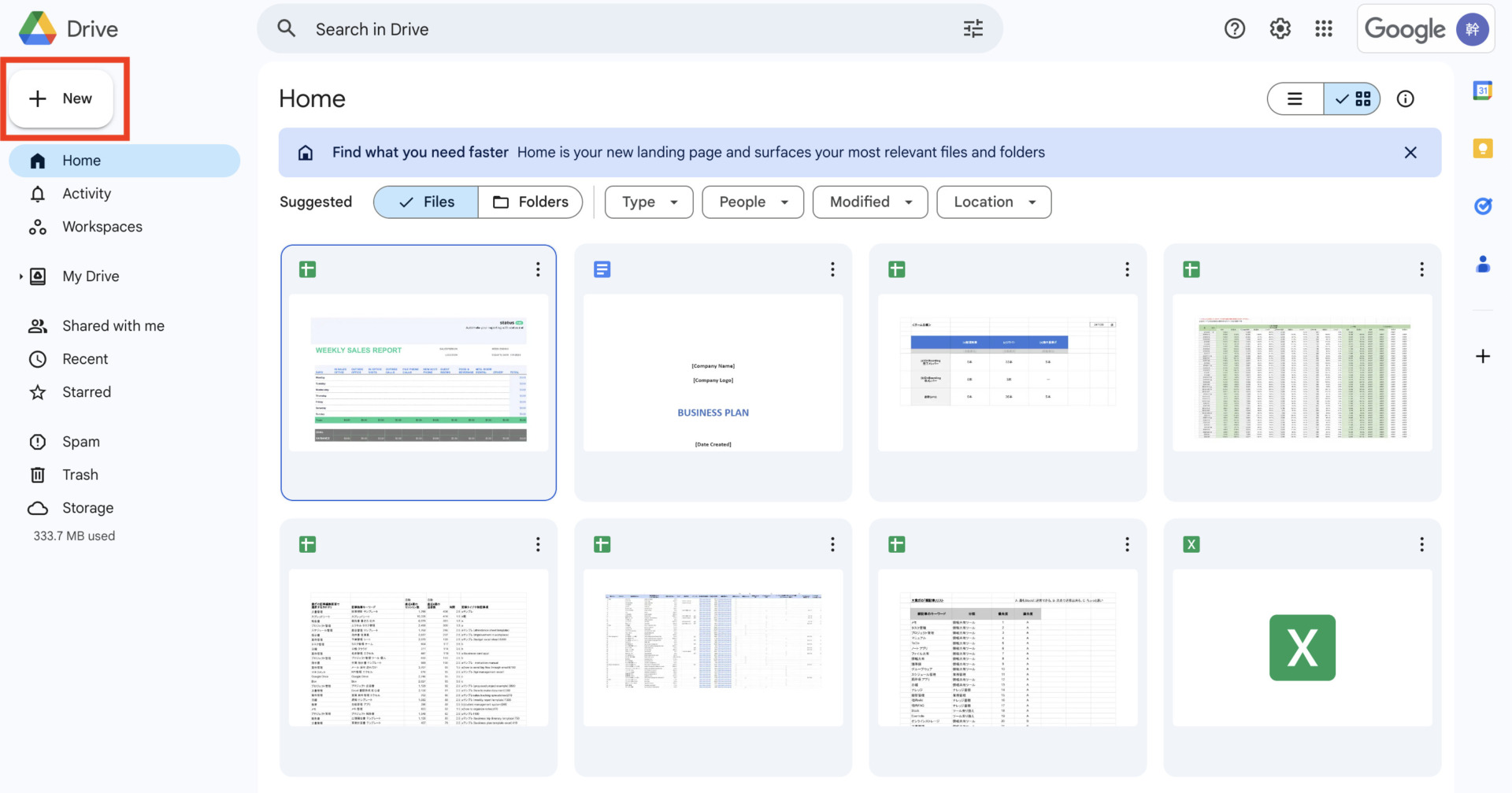Go to Shared with me

click(x=113, y=326)
